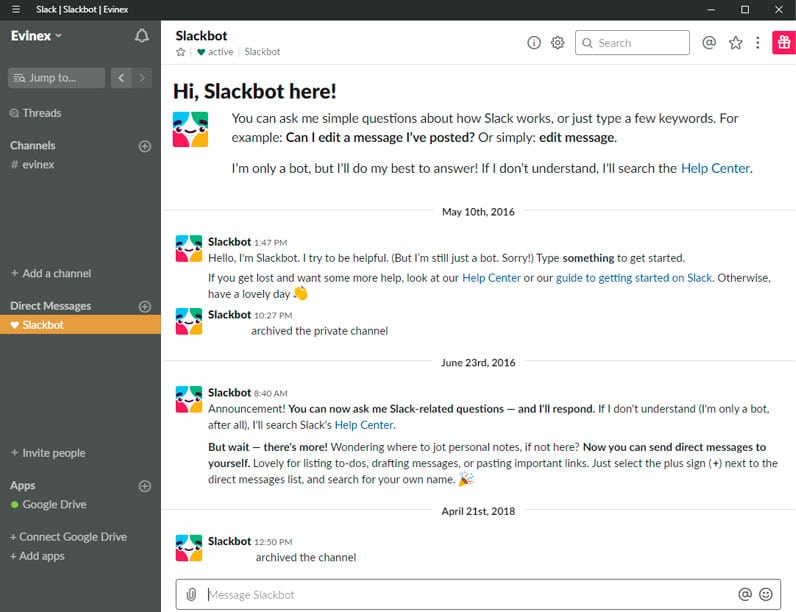
Task: Mention someone using the composer @ icon
Action: coord(745,594)
